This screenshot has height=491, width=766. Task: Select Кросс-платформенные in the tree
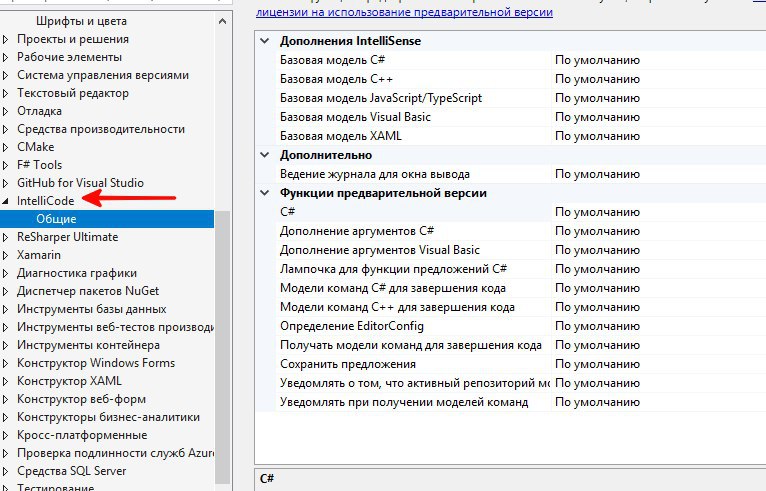click(x=82, y=435)
